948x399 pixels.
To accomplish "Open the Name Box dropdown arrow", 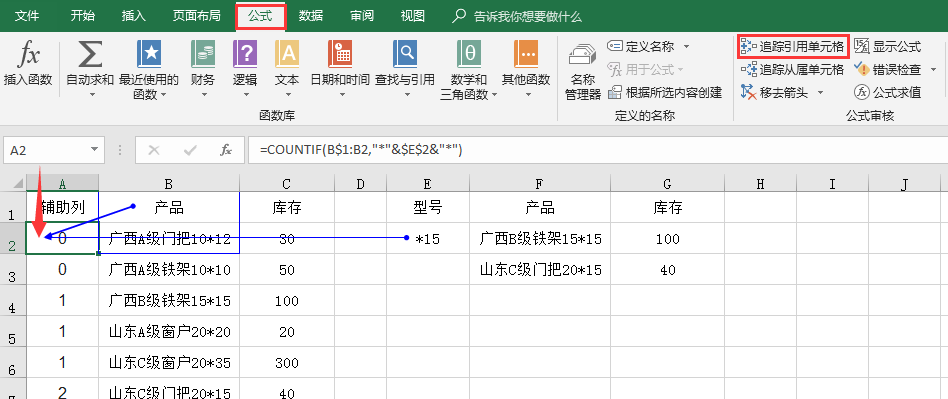I will click(94, 150).
